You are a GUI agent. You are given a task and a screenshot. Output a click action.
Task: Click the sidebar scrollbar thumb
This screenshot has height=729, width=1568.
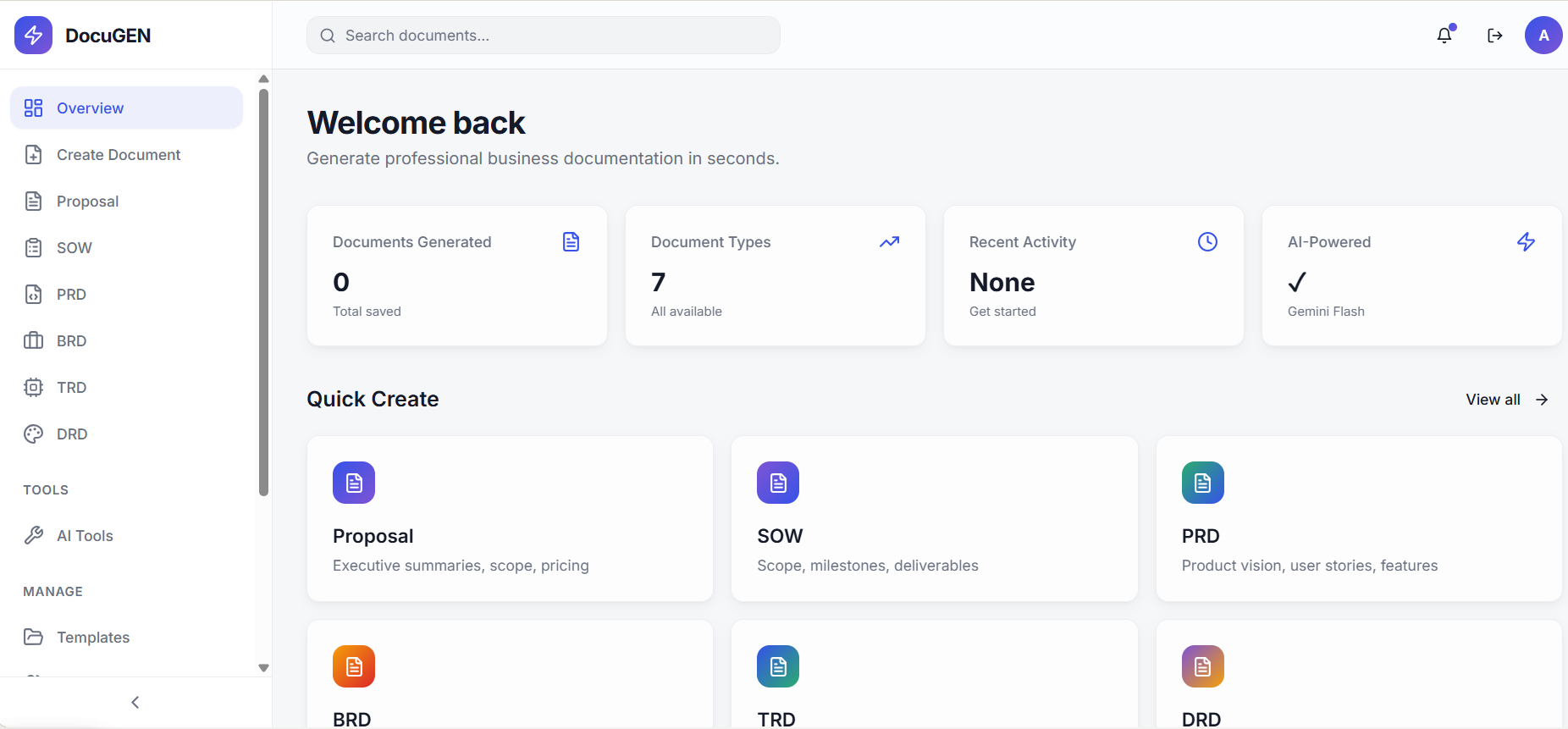[263, 292]
